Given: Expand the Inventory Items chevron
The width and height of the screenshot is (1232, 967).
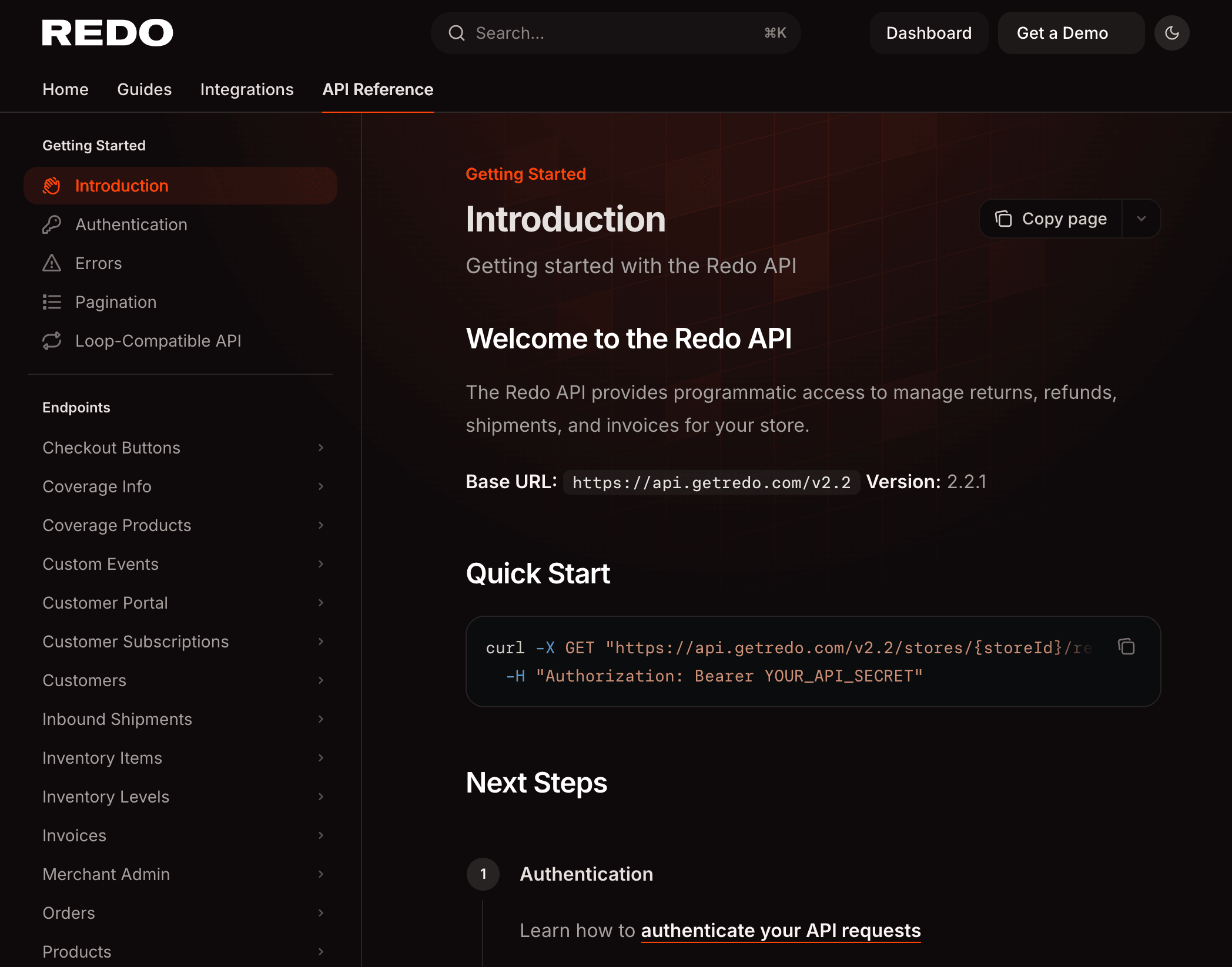Looking at the screenshot, I should click(321, 758).
